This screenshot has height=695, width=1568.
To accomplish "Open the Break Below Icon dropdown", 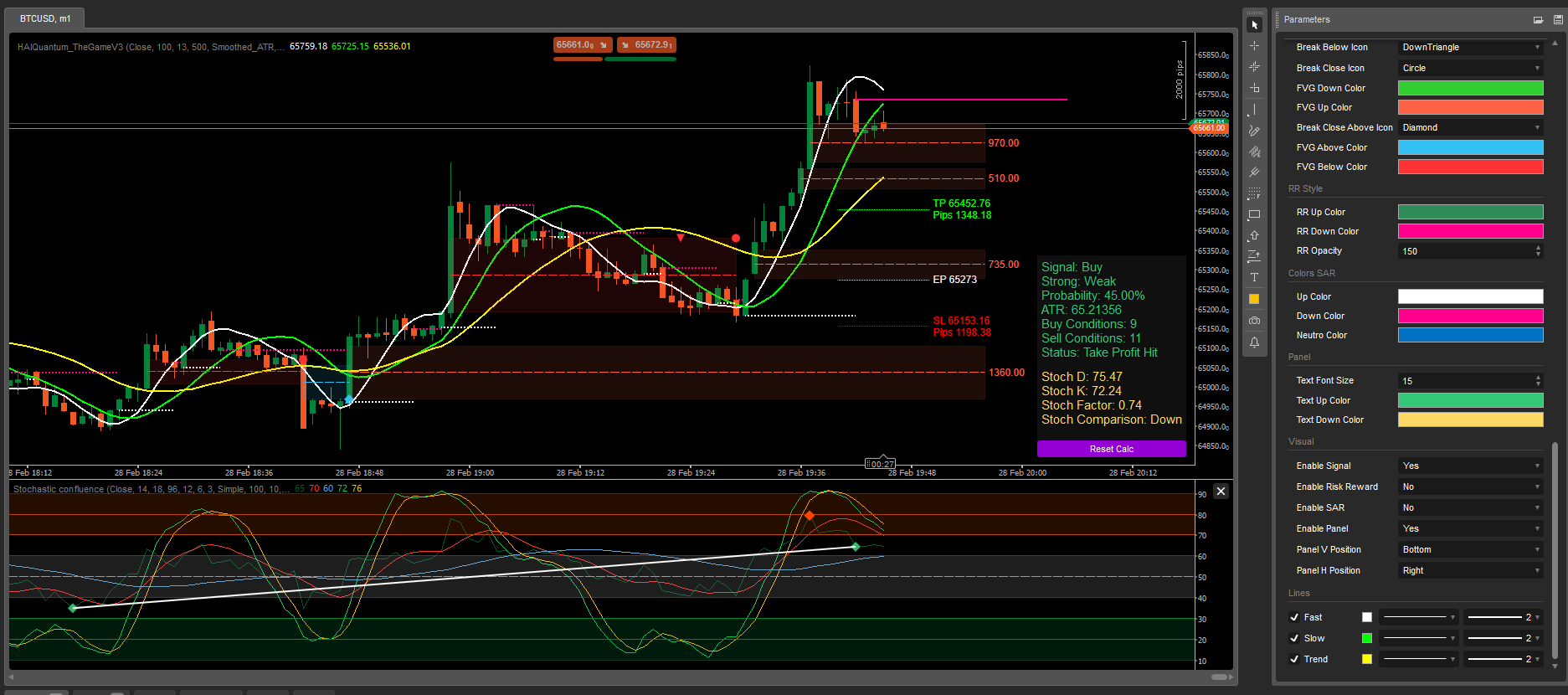I will point(1470,48).
